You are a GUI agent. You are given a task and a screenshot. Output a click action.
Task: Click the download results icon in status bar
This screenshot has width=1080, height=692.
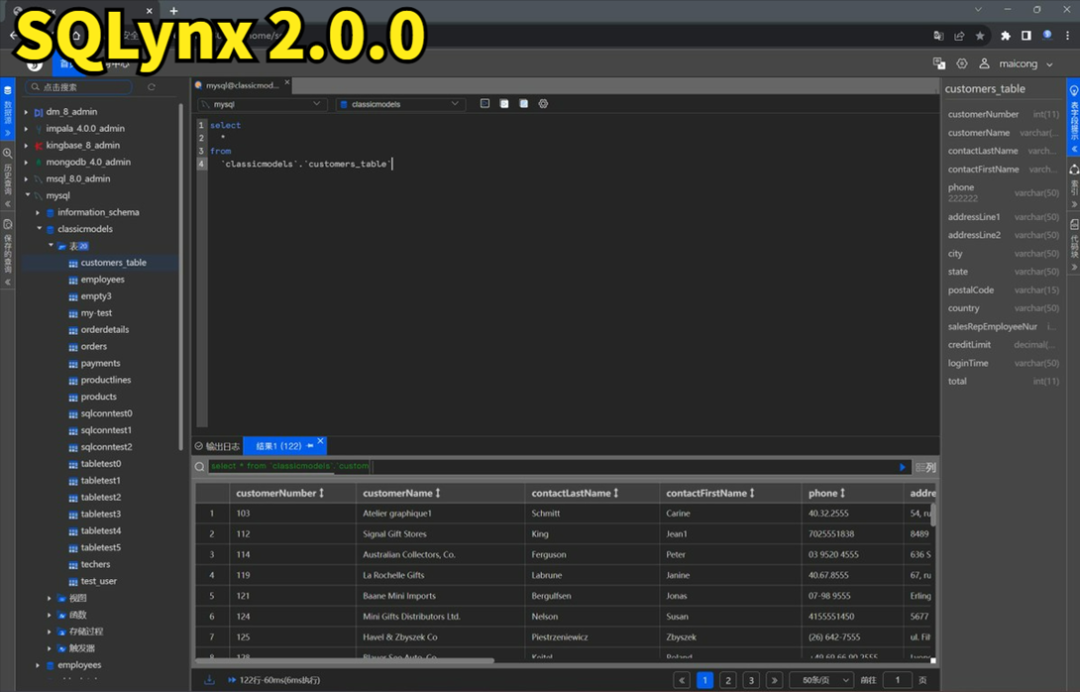coord(209,680)
